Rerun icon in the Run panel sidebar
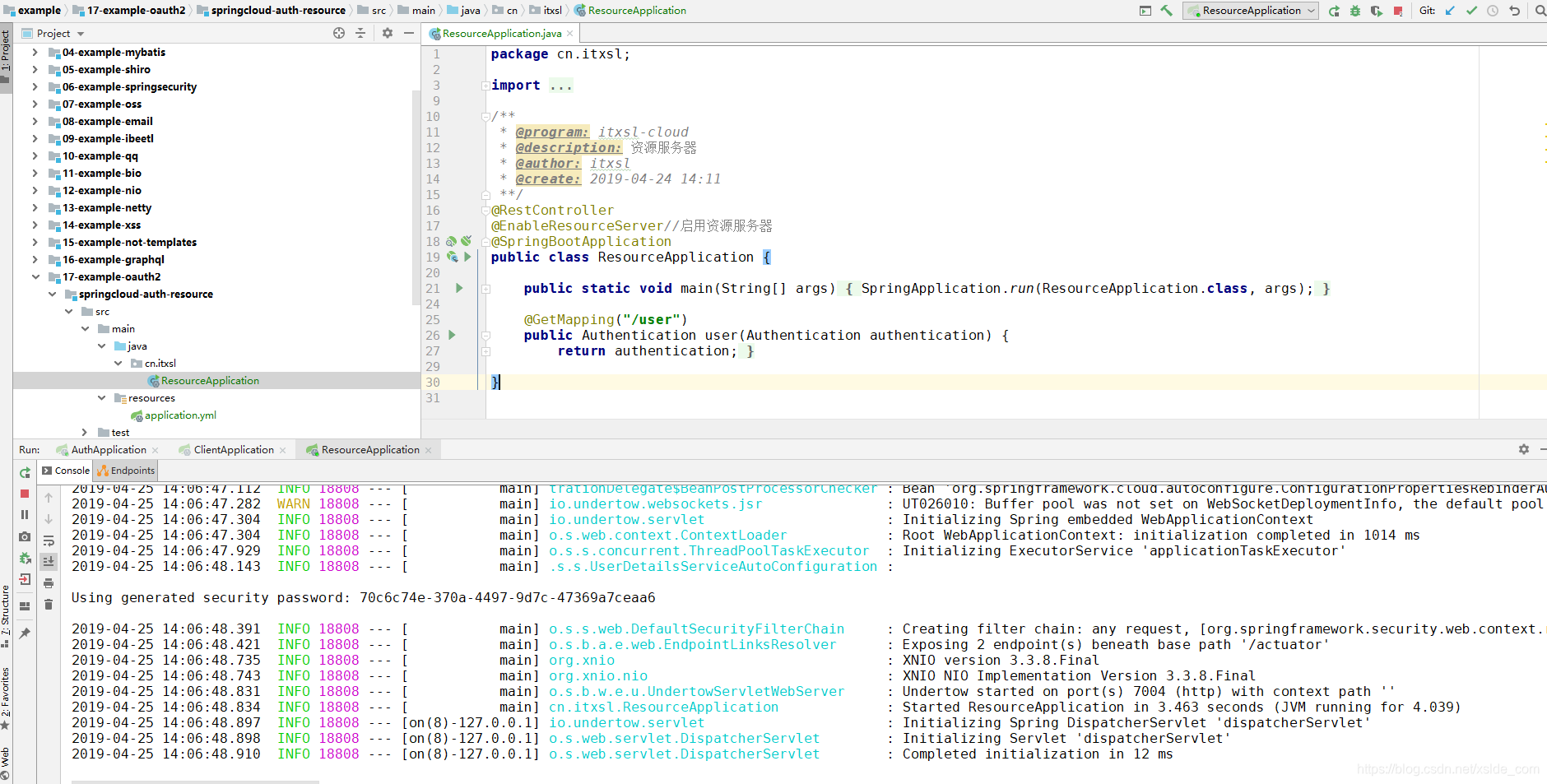The image size is (1547, 784). pos(25,473)
